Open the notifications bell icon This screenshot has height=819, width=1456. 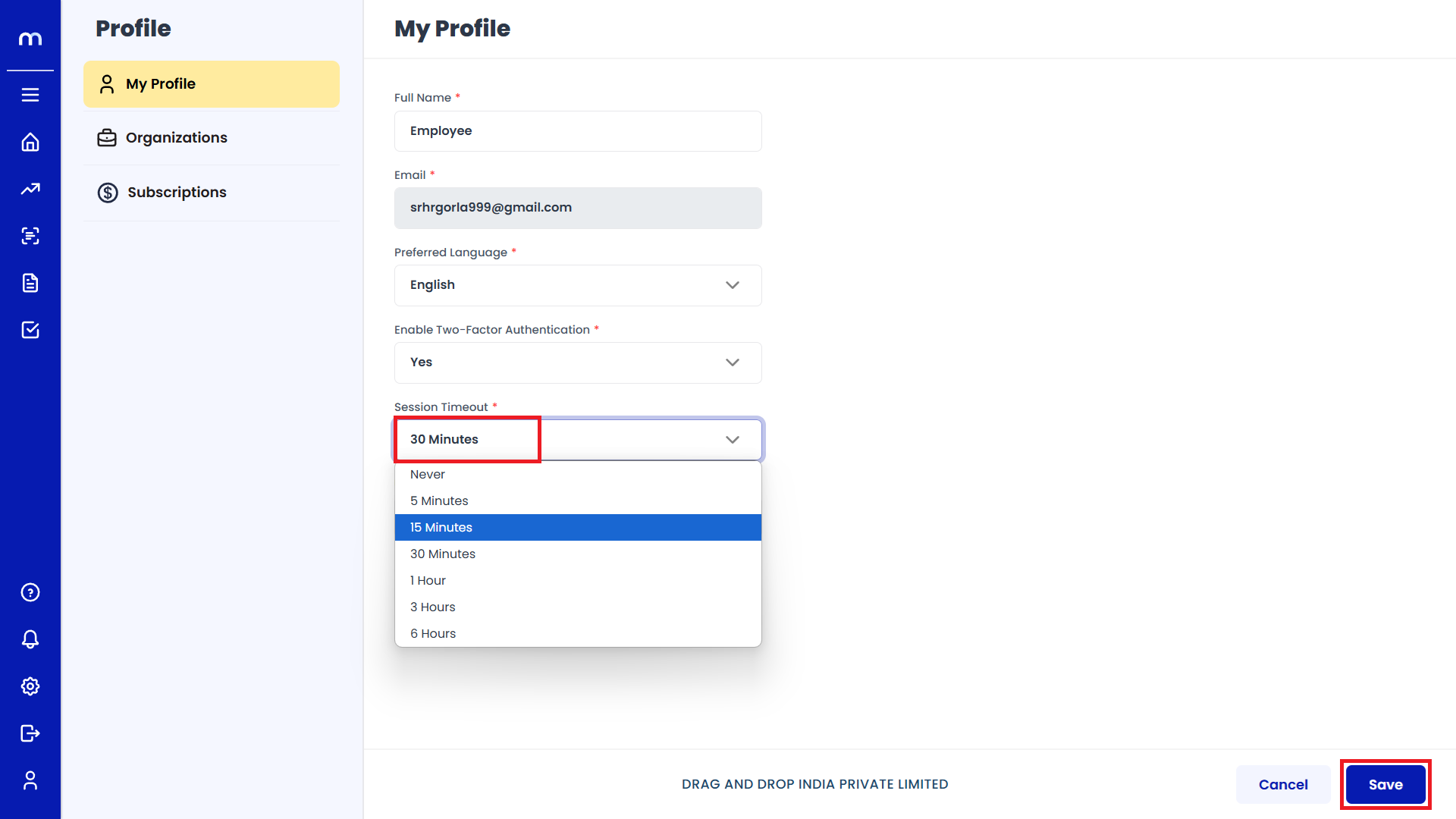coord(30,639)
